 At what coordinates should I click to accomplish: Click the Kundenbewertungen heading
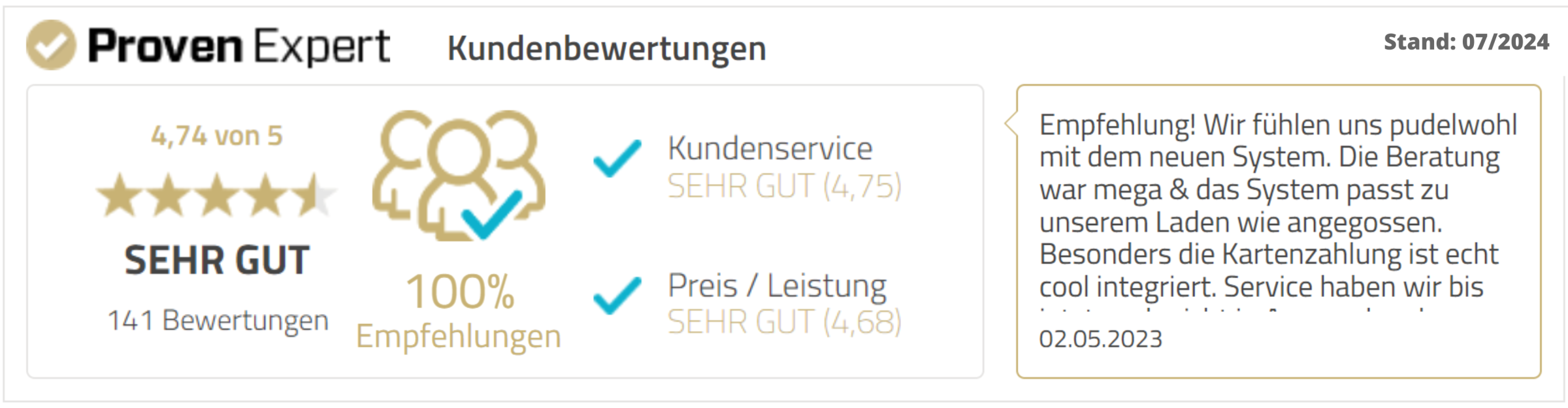pos(606,48)
